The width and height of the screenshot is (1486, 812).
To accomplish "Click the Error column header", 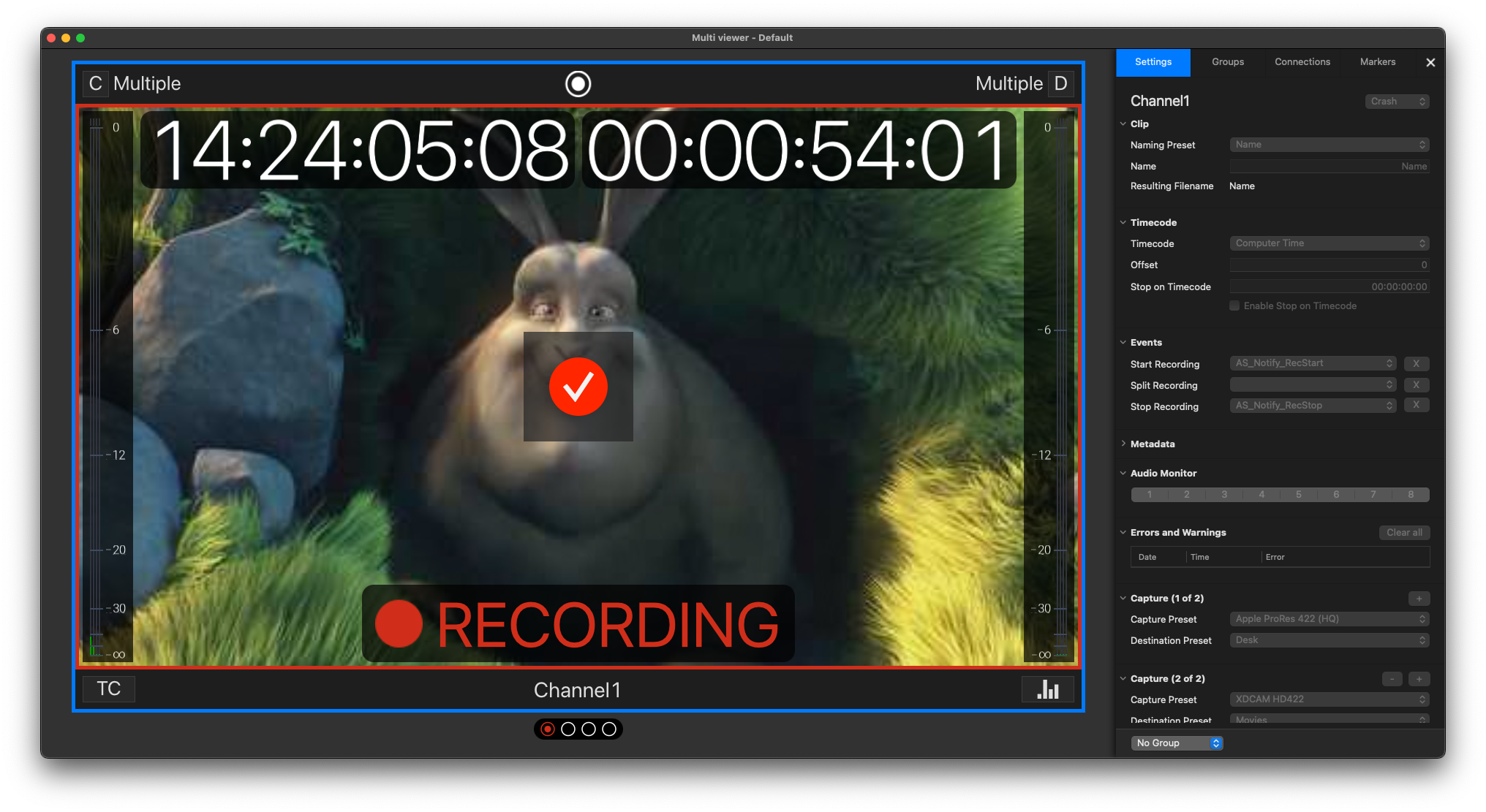I will point(1275,557).
